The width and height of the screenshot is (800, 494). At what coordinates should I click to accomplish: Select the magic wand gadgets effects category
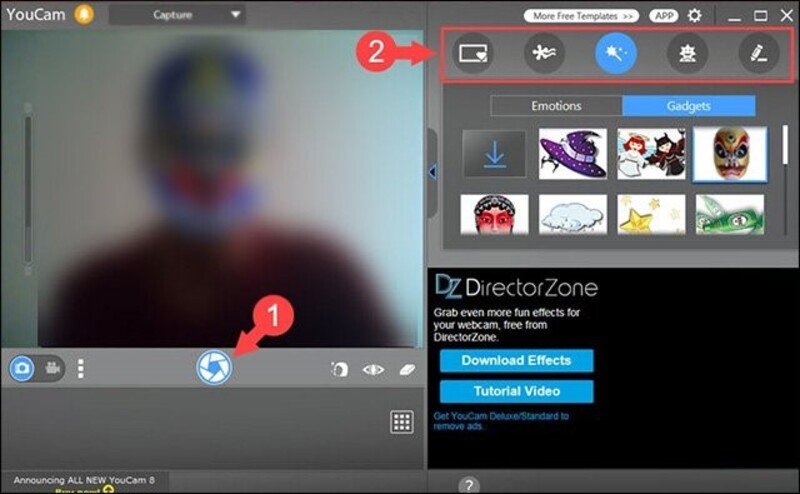click(x=616, y=53)
